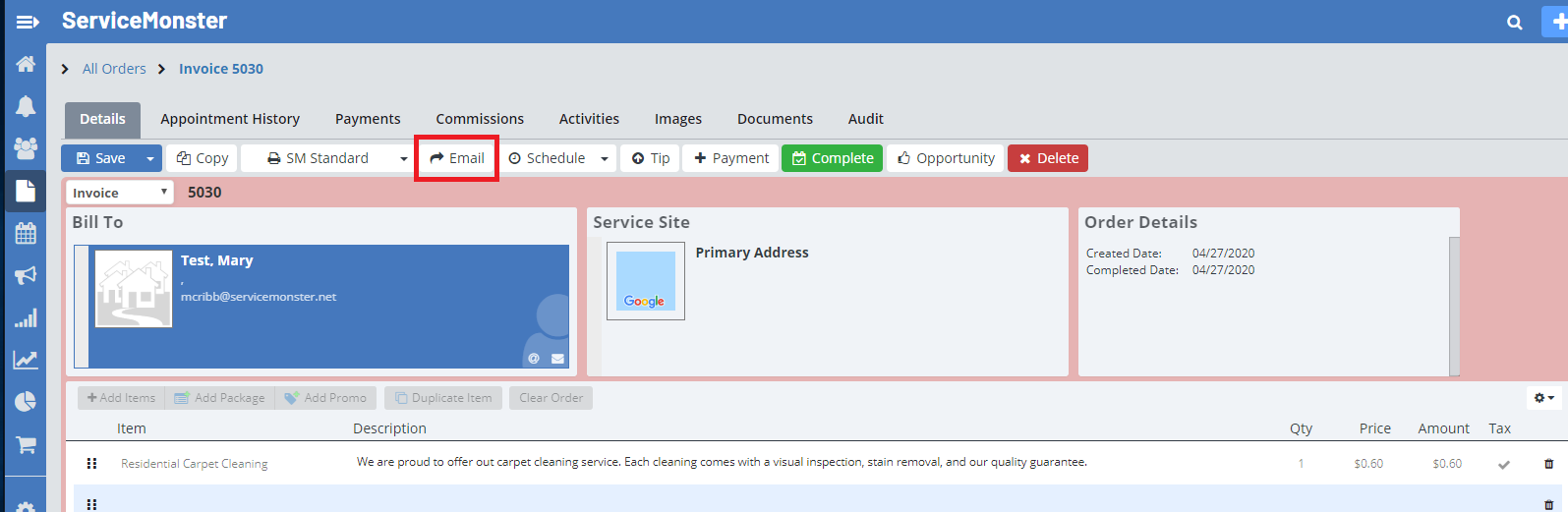Open the Invoice order type dropdown

[119, 193]
